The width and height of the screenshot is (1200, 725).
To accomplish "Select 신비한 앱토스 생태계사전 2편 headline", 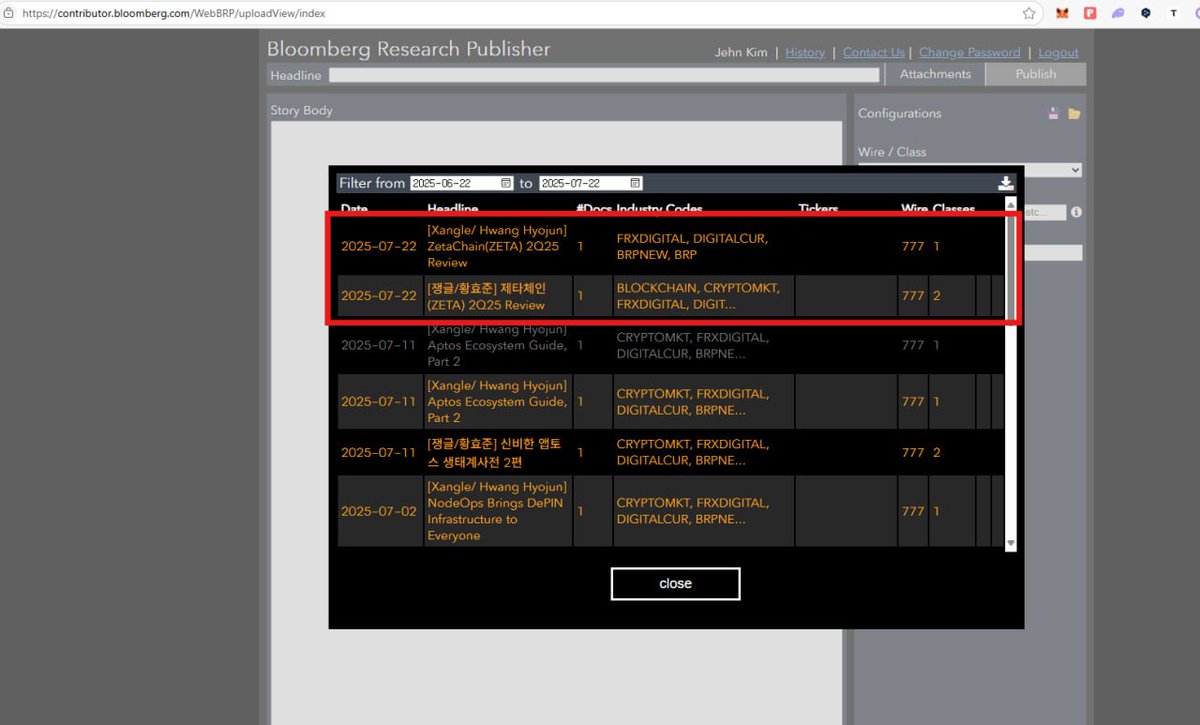I will (x=493, y=452).
